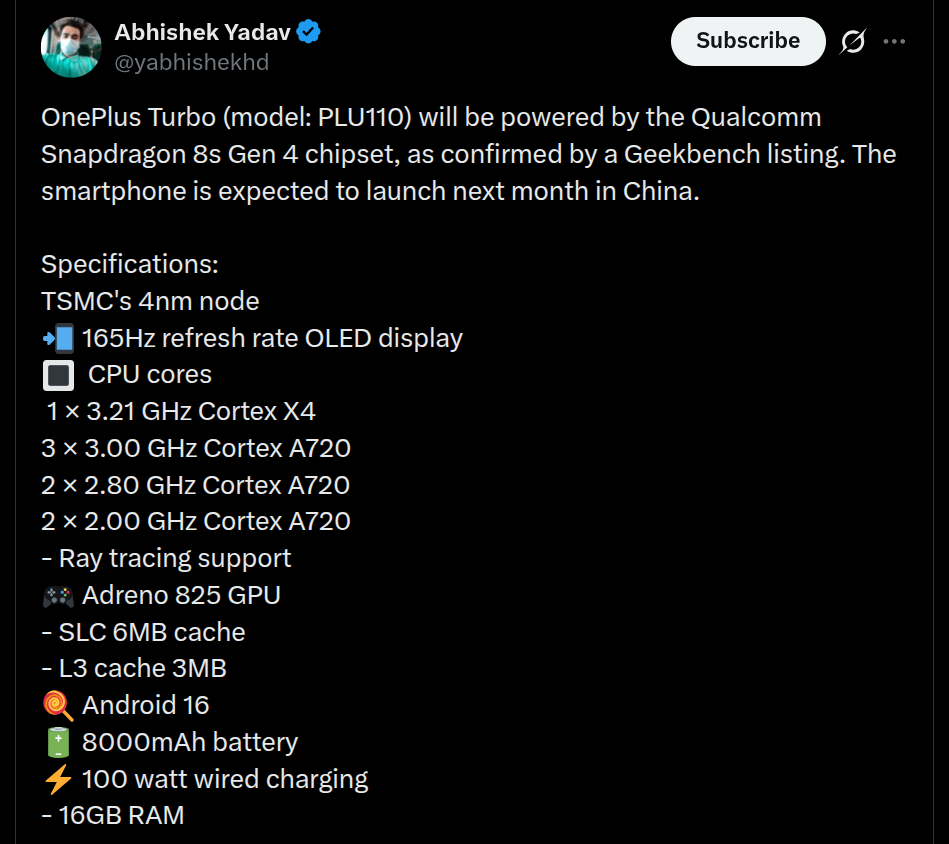Open the Grok explain-post icon
949x844 pixels.
click(853, 41)
